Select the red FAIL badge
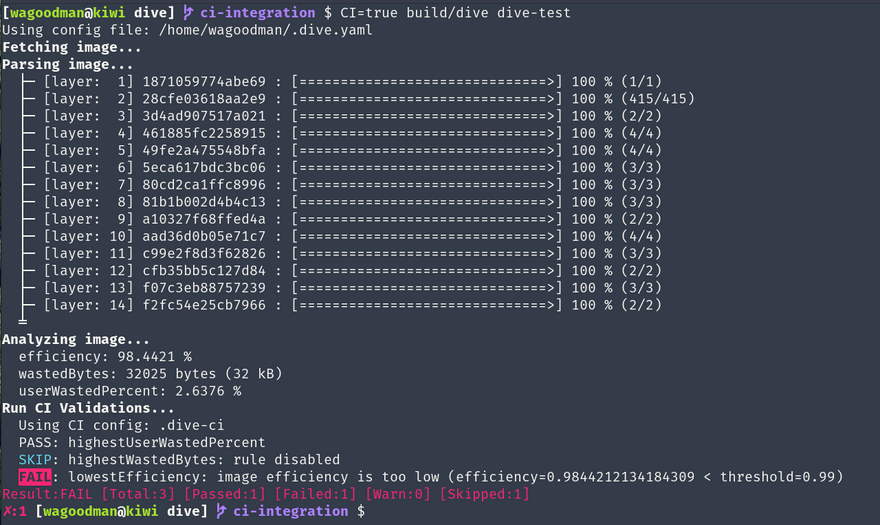Screen dimensions: 880x525 coord(35,477)
